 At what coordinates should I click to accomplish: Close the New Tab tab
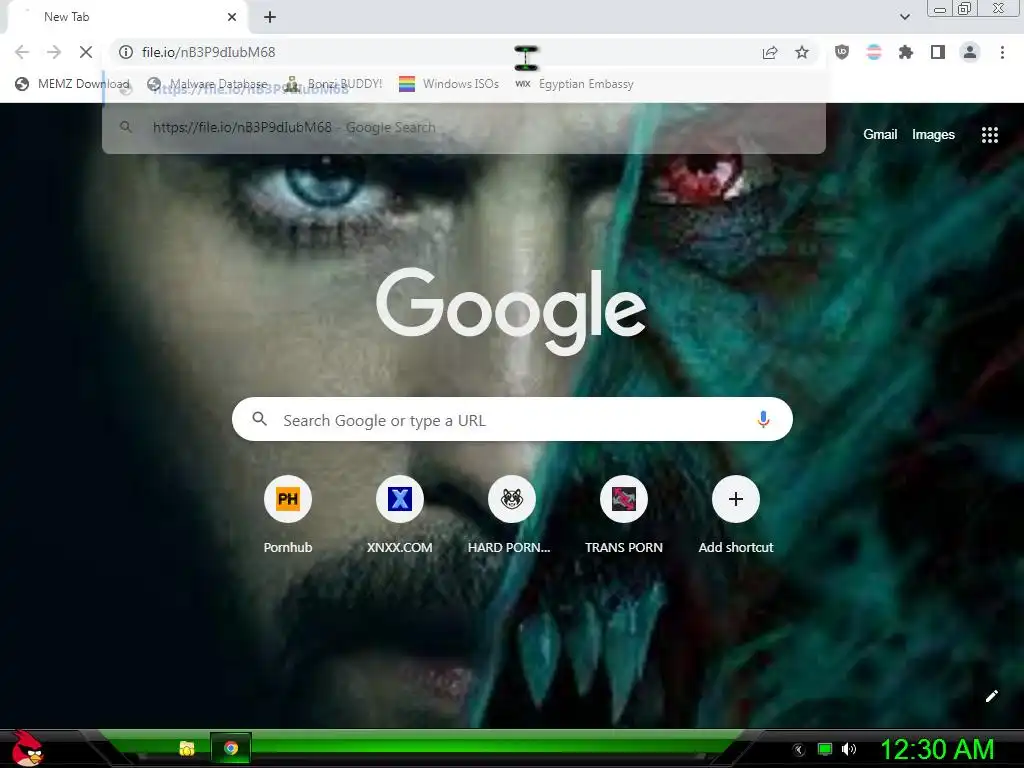click(232, 17)
